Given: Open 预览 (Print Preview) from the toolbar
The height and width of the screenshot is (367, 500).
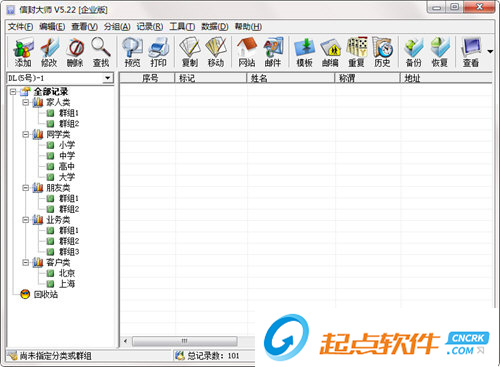Looking at the screenshot, I should pyautogui.click(x=132, y=52).
